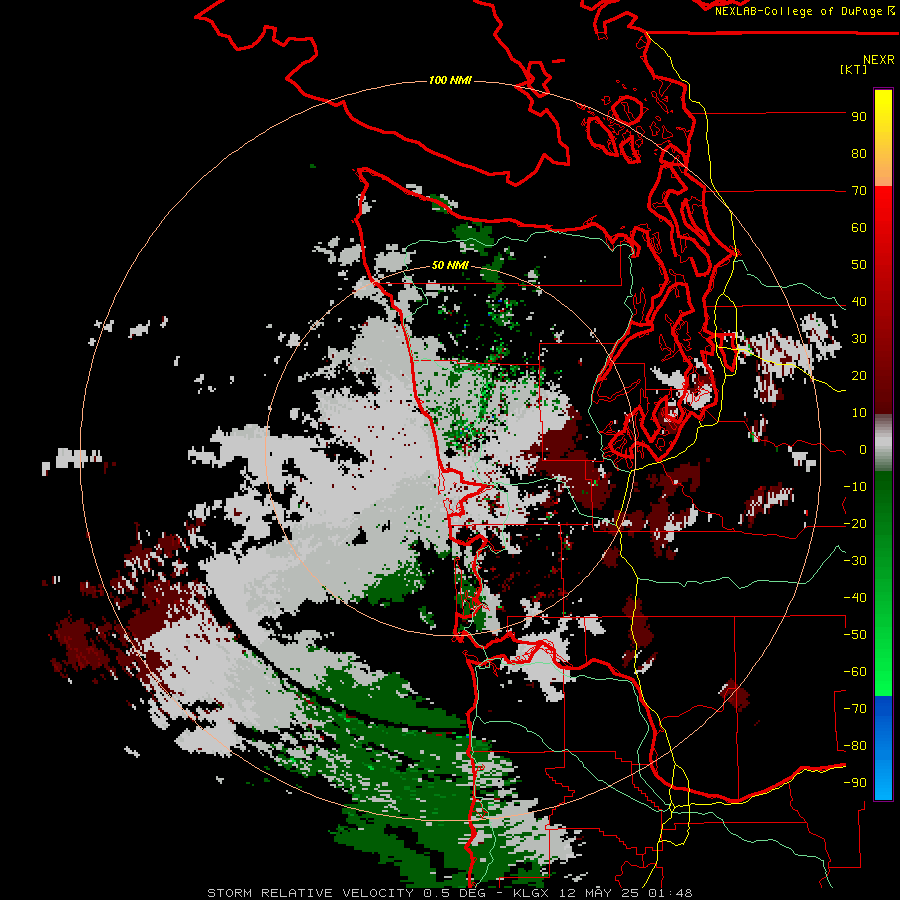Screen dimensions: 900x900
Task: Click the 100 NMI range ring label
Action: pos(450,80)
